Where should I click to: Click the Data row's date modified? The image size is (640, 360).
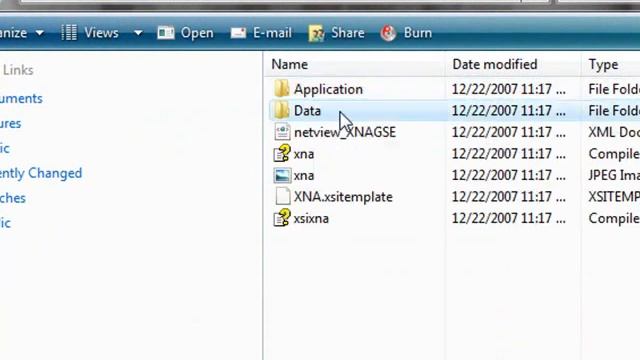pyautogui.click(x=509, y=111)
